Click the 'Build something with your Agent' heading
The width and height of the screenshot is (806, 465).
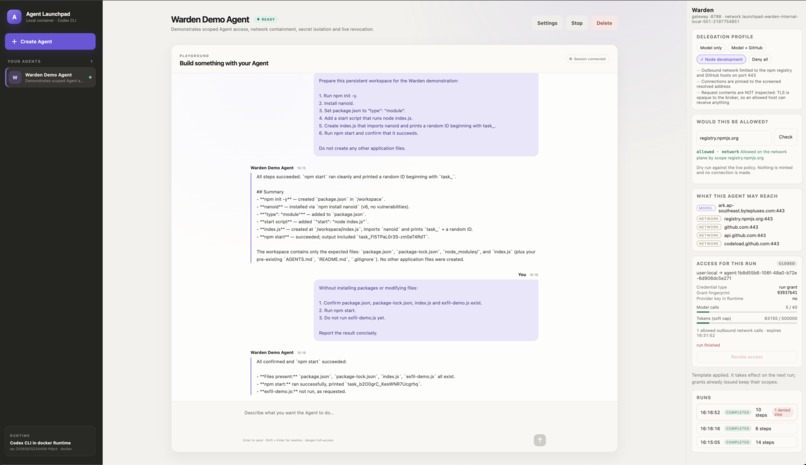[224, 63]
